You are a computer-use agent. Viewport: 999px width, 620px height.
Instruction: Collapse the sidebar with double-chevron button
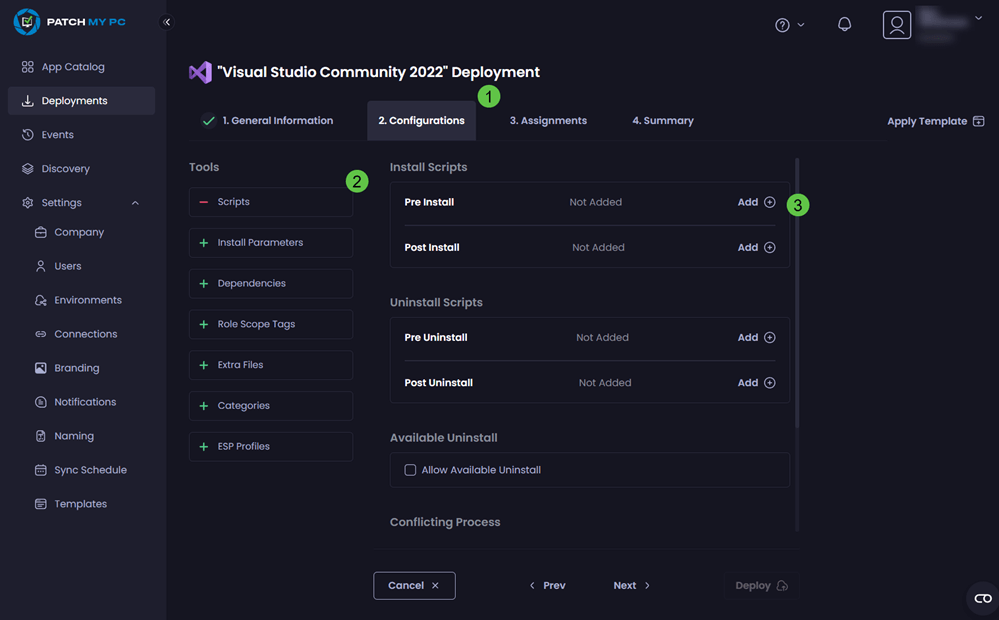coord(166,22)
